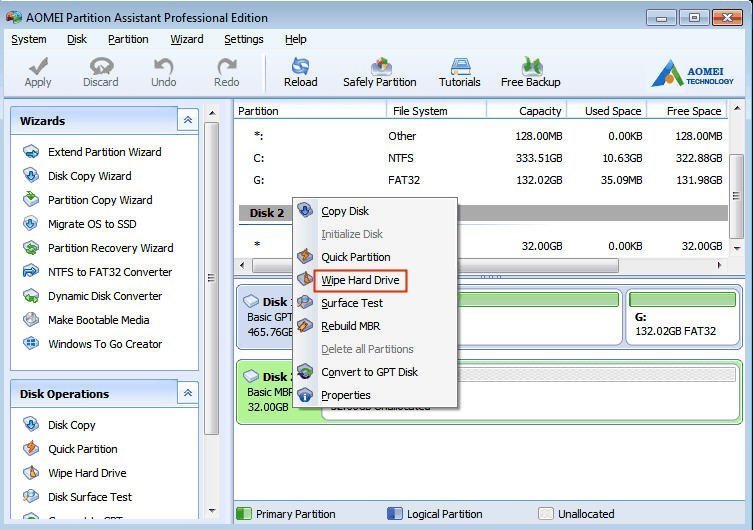The image size is (753, 530).
Task: Sort by the Capacity column header
Action: (x=527, y=111)
